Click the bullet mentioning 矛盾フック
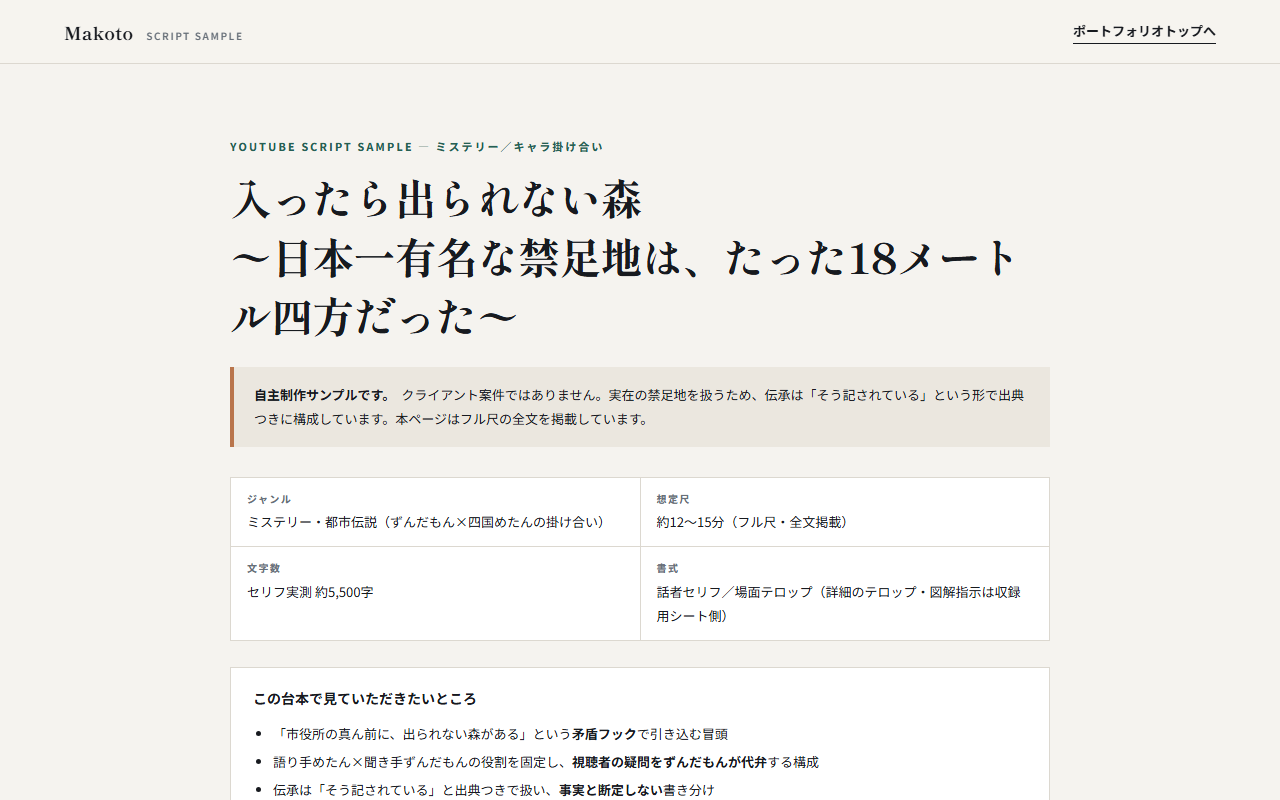The height and width of the screenshot is (800, 1280). pos(501,734)
